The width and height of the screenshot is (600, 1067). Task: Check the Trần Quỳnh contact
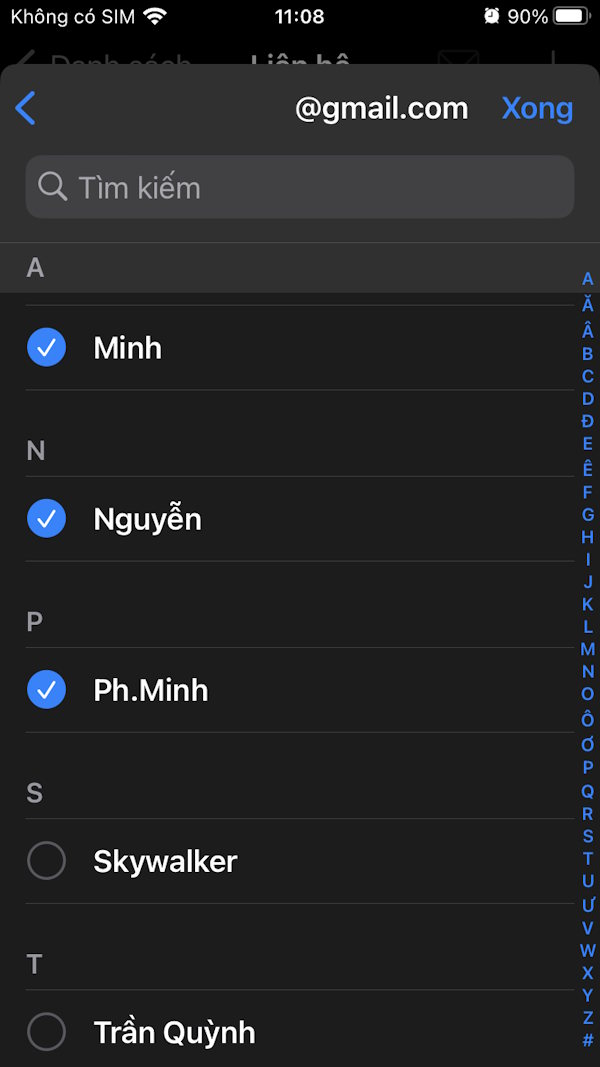[46, 1031]
